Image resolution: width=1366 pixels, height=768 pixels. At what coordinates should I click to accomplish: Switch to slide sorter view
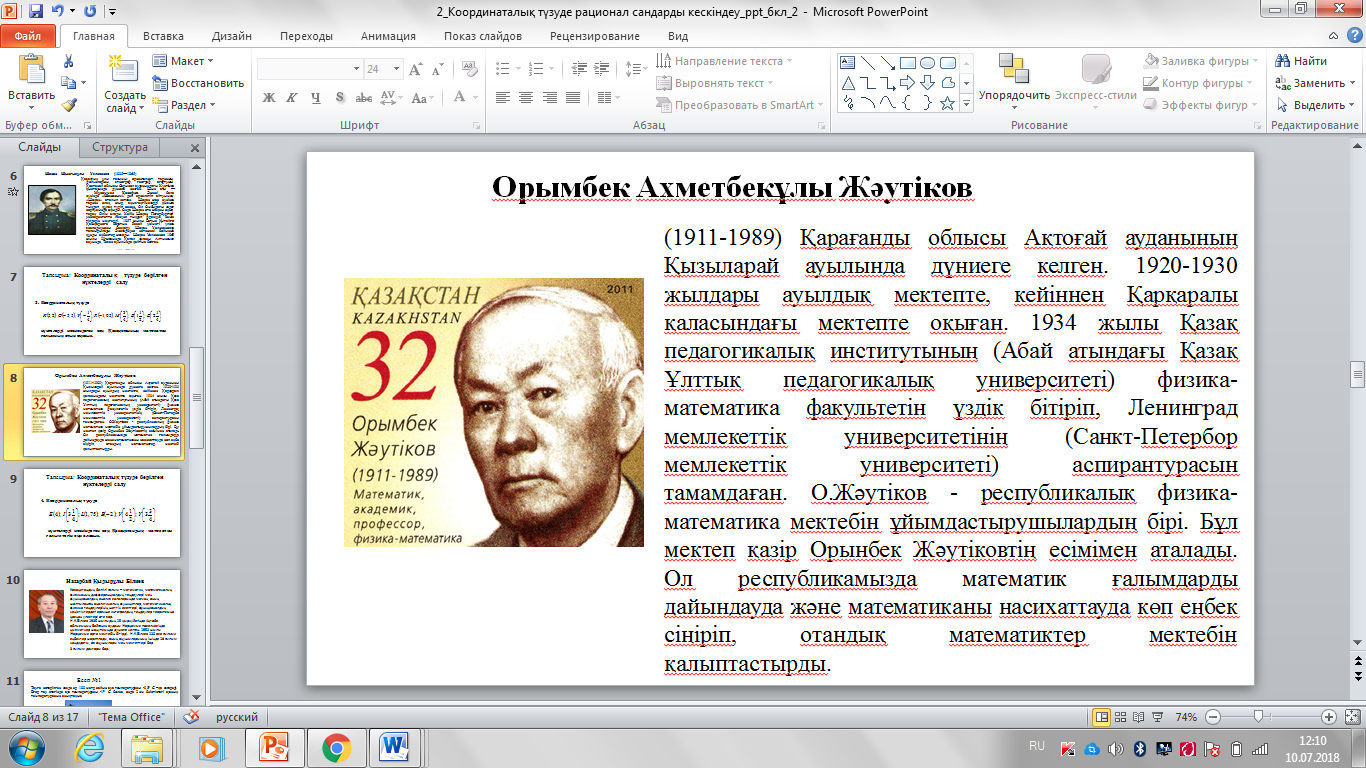coord(1121,717)
